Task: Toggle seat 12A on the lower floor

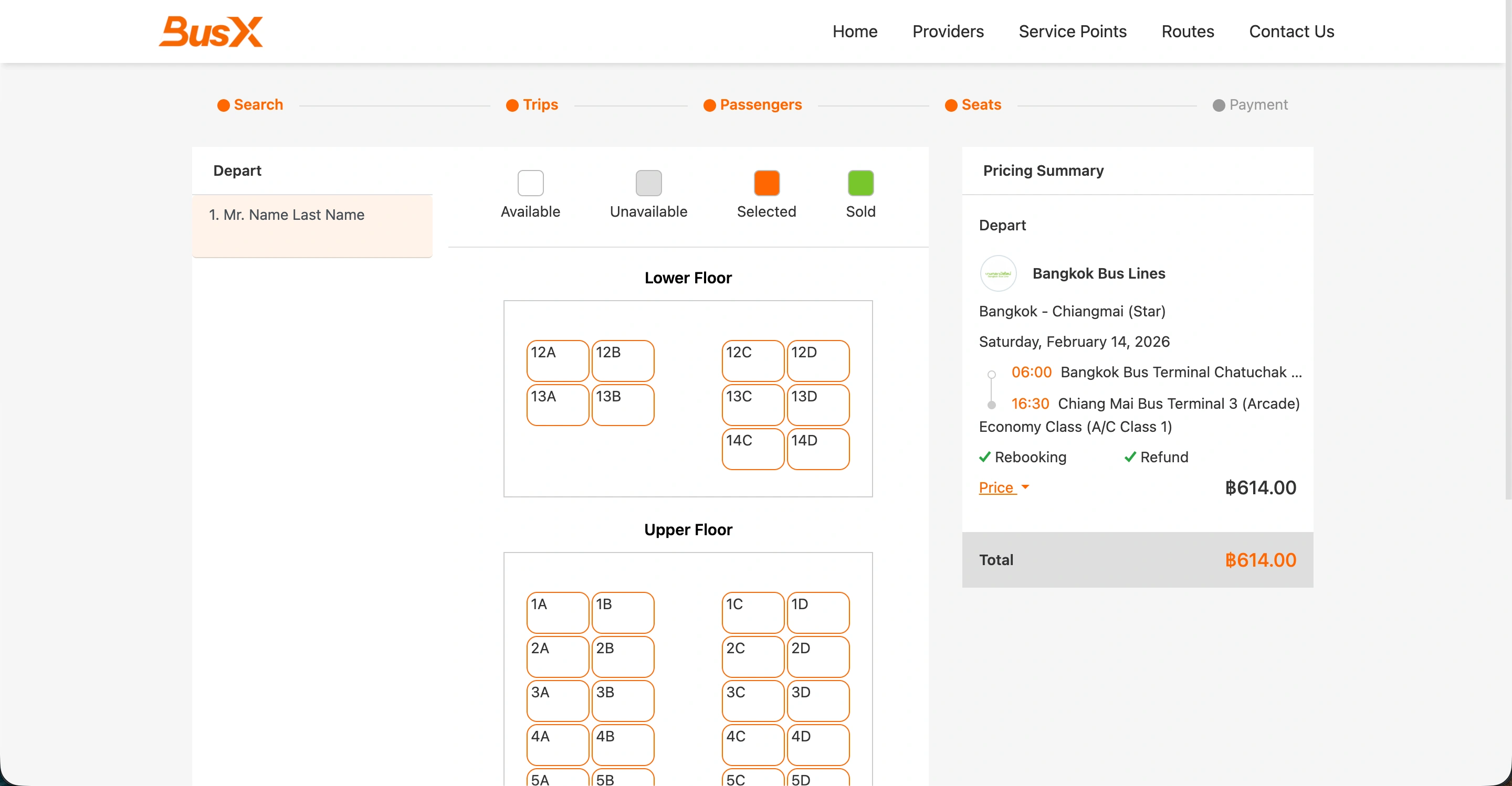Action: 557,360
